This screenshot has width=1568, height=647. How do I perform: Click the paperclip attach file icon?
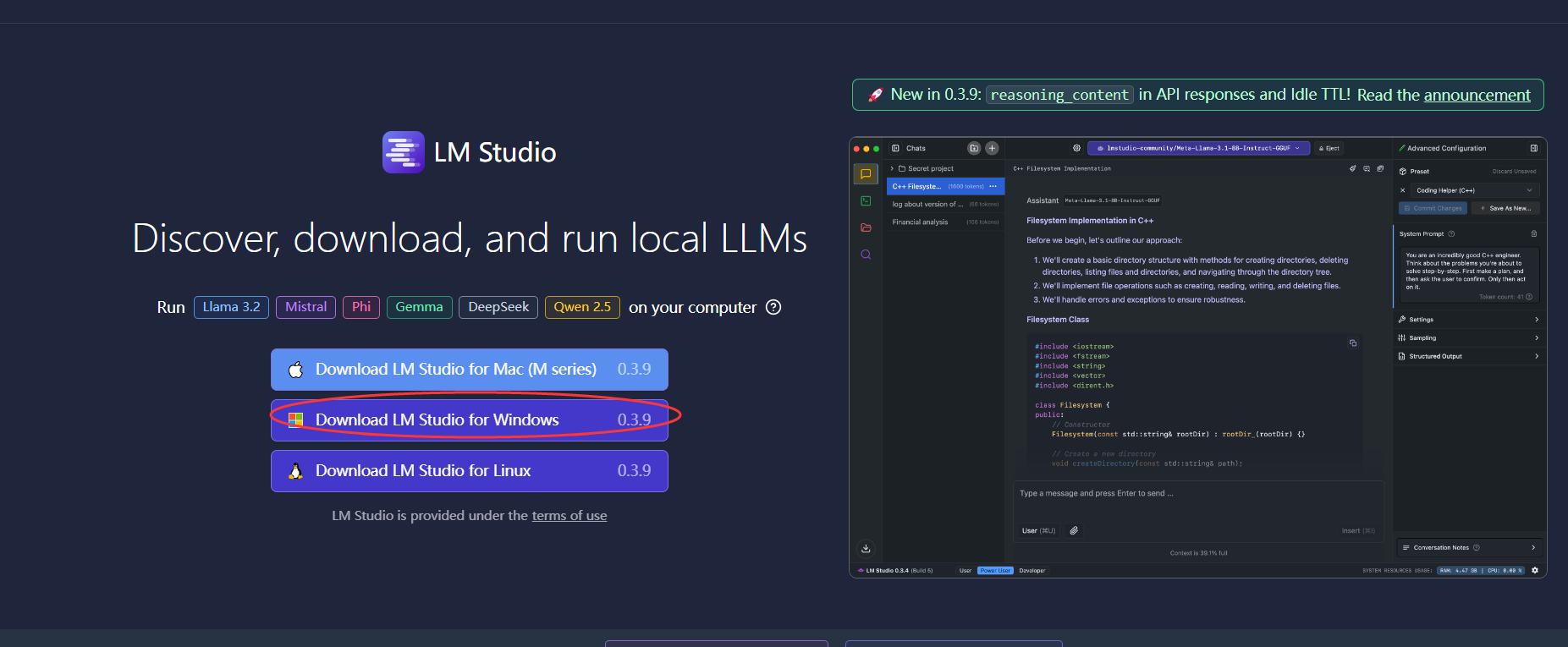[1074, 530]
